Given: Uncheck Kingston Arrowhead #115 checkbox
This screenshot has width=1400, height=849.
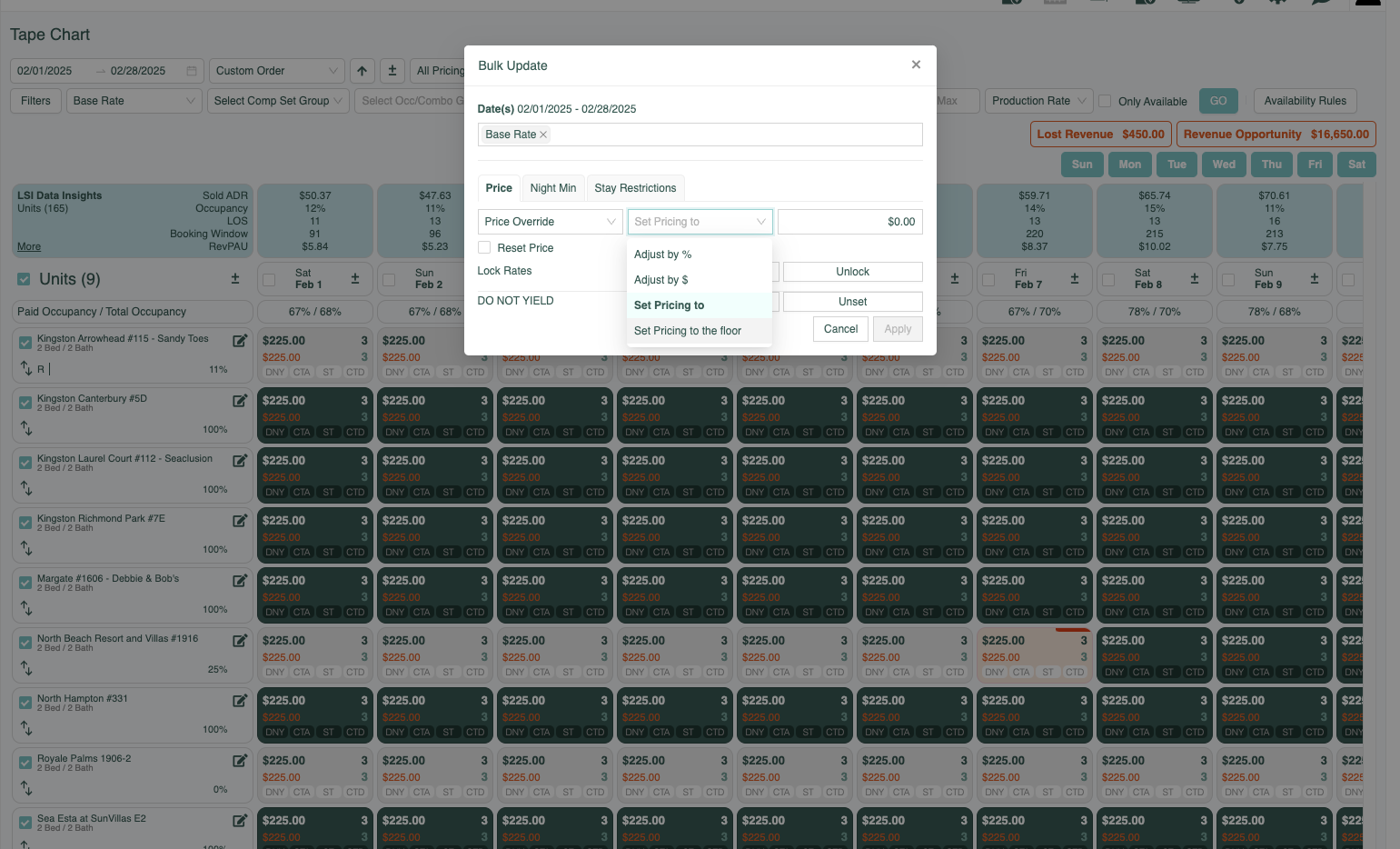Looking at the screenshot, I should [25, 344].
